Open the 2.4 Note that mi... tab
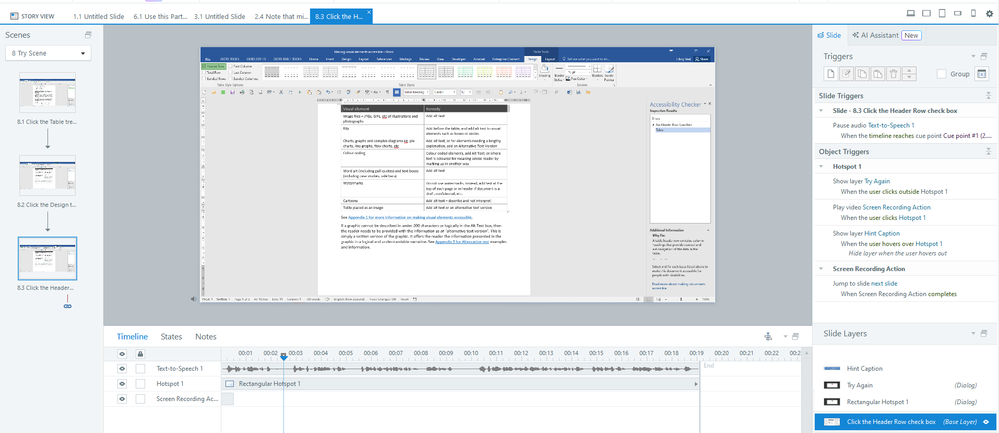 pos(281,16)
